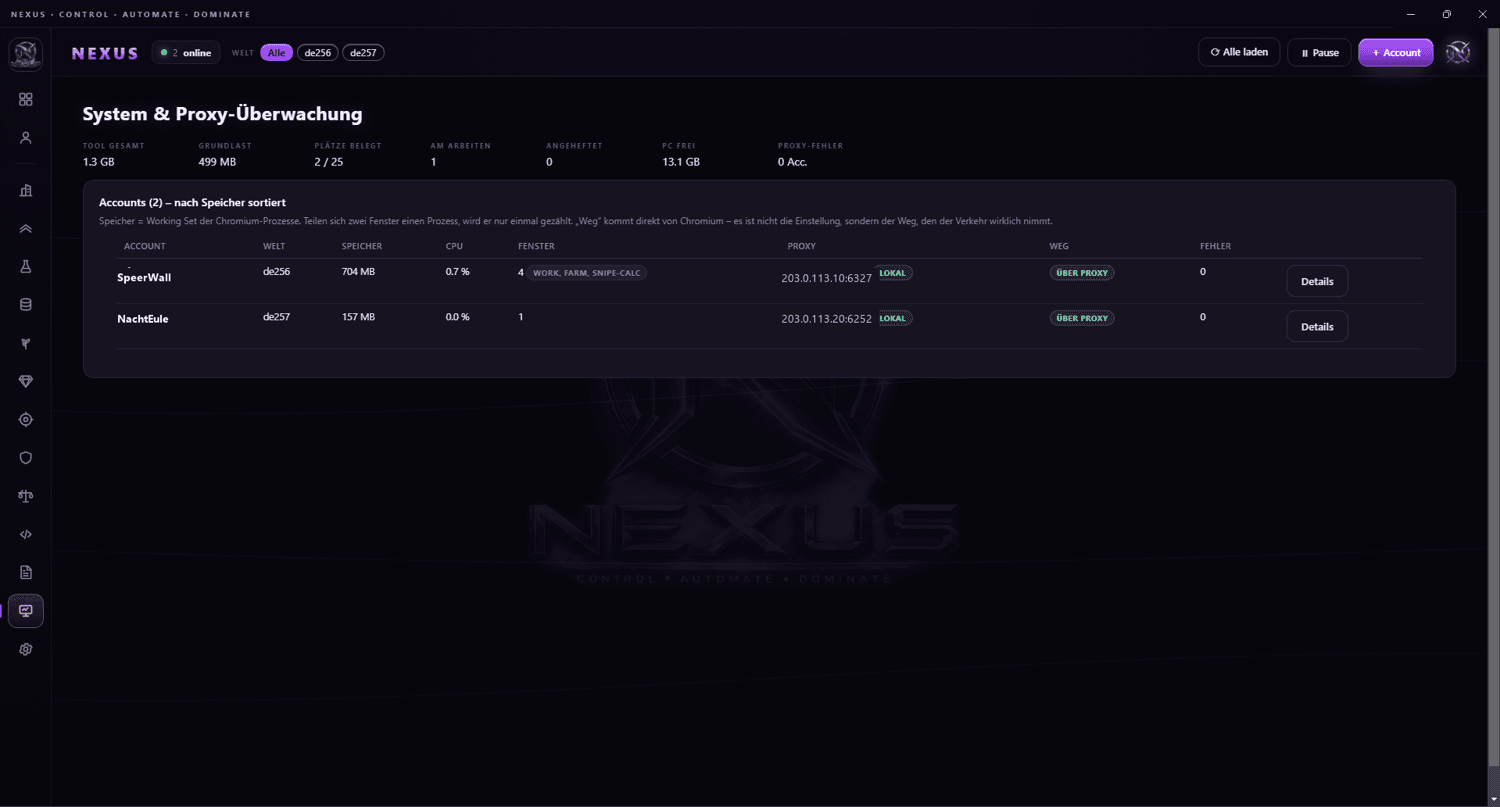The height and width of the screenshot is (807, 1500).
Task: Click the 704 MB memory value
Action: click(x=358, y=272)
